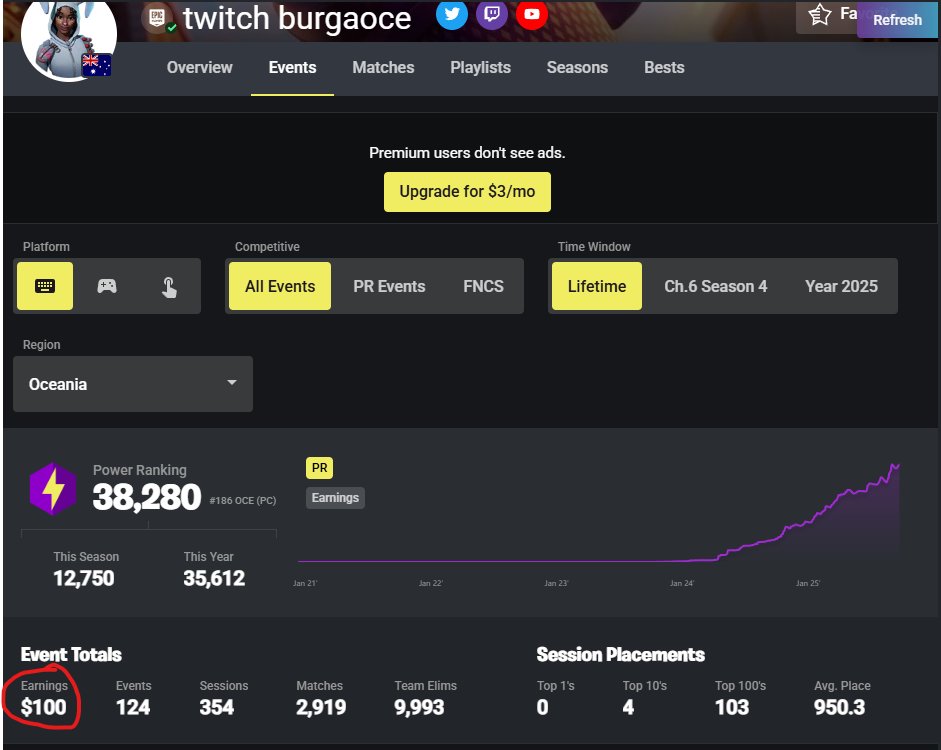Choose the Lifetime time window
The height and width of the screenshot is (750, 941).
coord(597,286)
